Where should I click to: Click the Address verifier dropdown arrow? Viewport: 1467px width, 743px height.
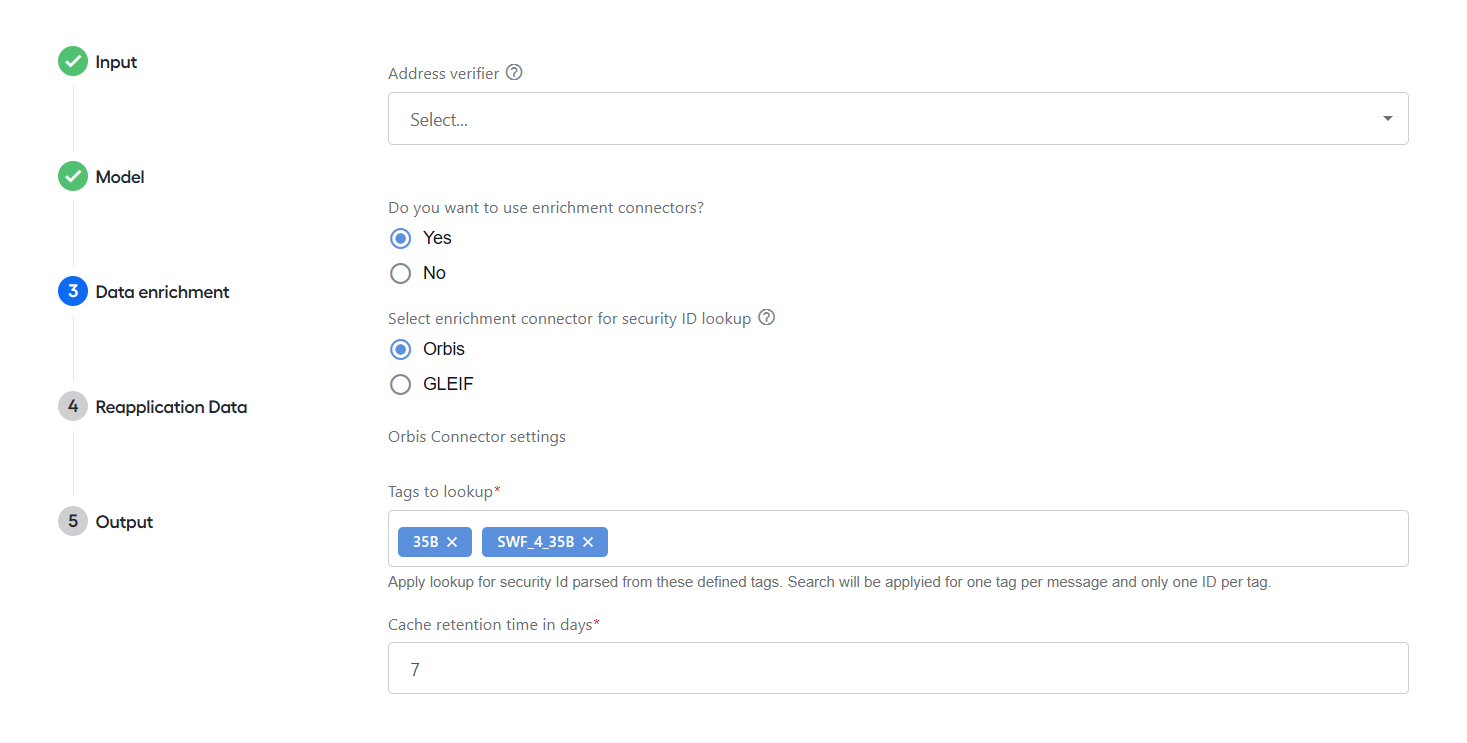click(x=1387, y=119)
